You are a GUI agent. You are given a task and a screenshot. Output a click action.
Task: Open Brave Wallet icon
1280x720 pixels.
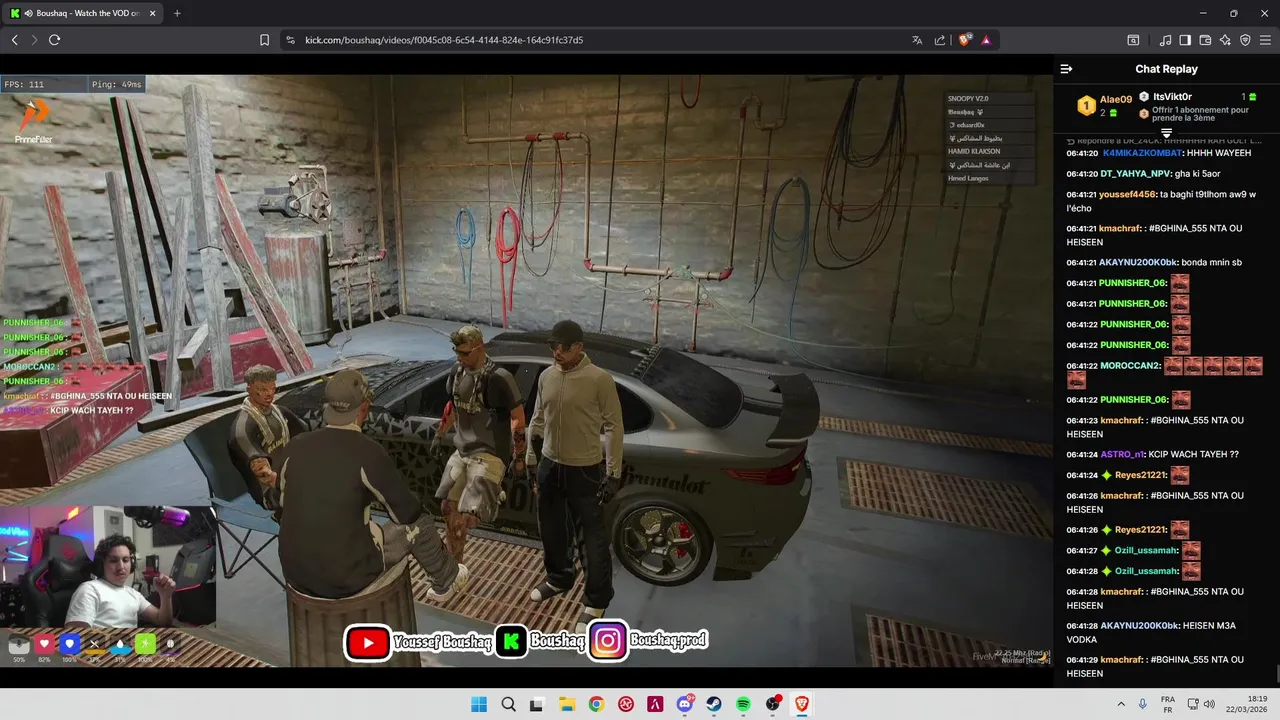[x=1205, y=40]
